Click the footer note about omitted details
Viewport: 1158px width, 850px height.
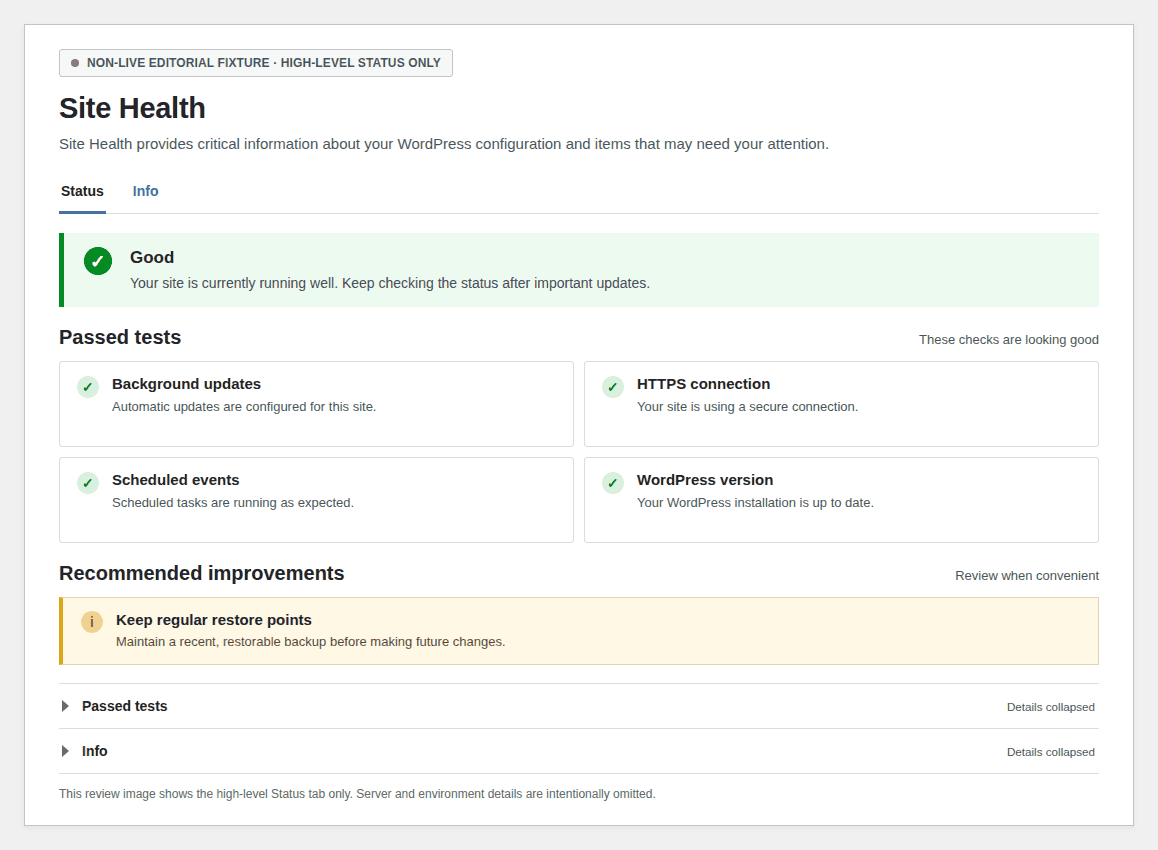(x=357, y=794)
